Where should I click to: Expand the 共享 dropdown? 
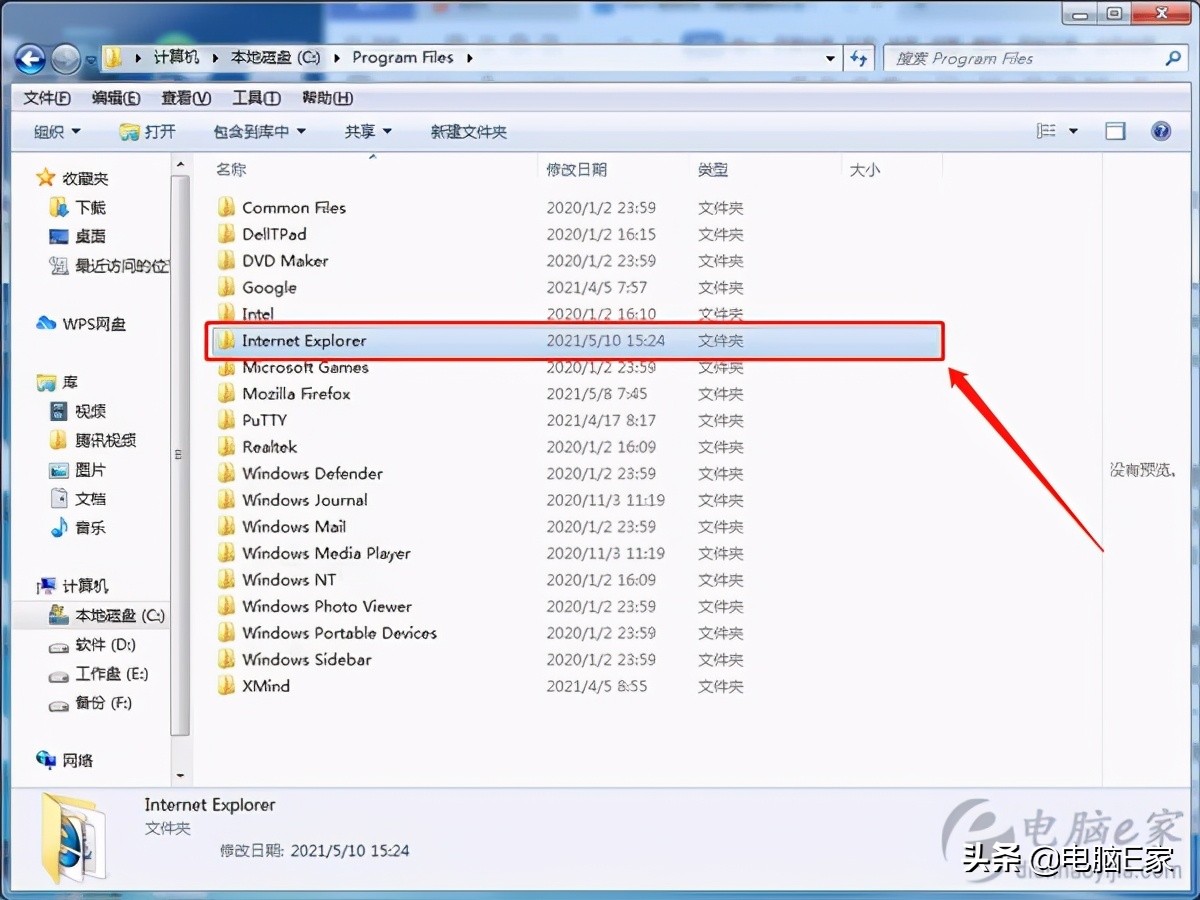368,132
